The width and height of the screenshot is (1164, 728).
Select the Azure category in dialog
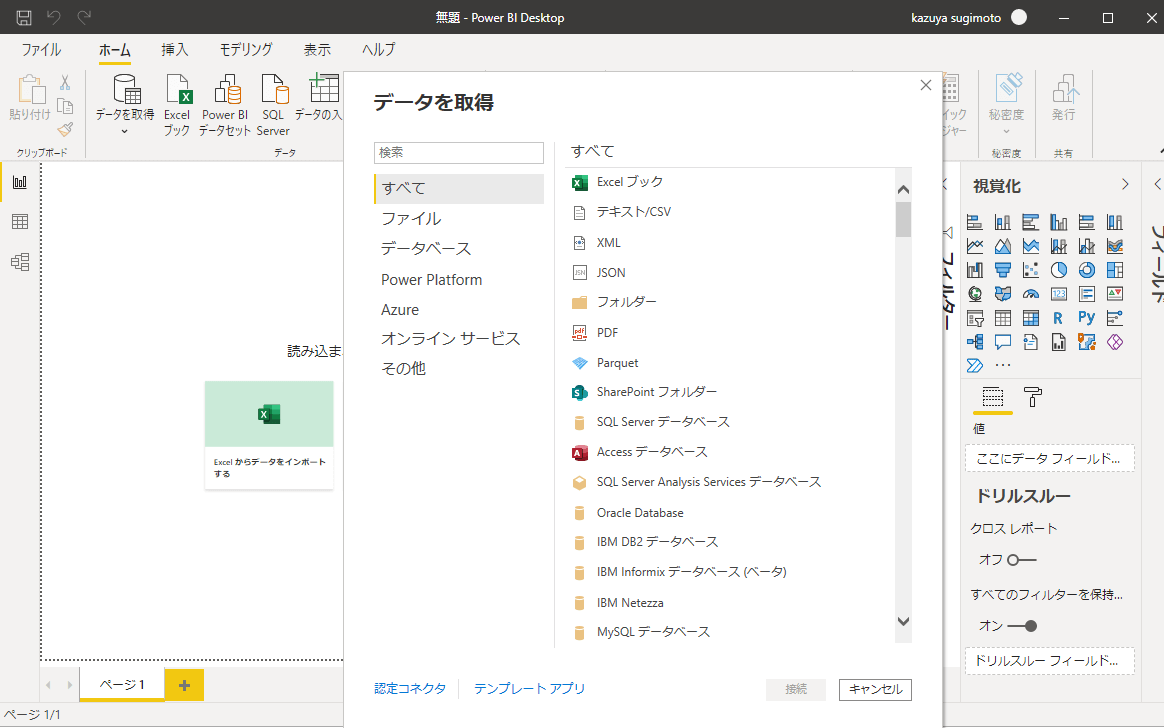point(459,309)
